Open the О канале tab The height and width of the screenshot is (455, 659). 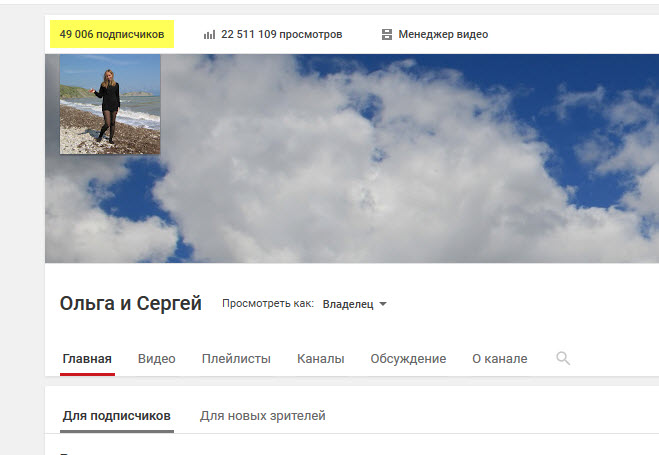point(500,359)
